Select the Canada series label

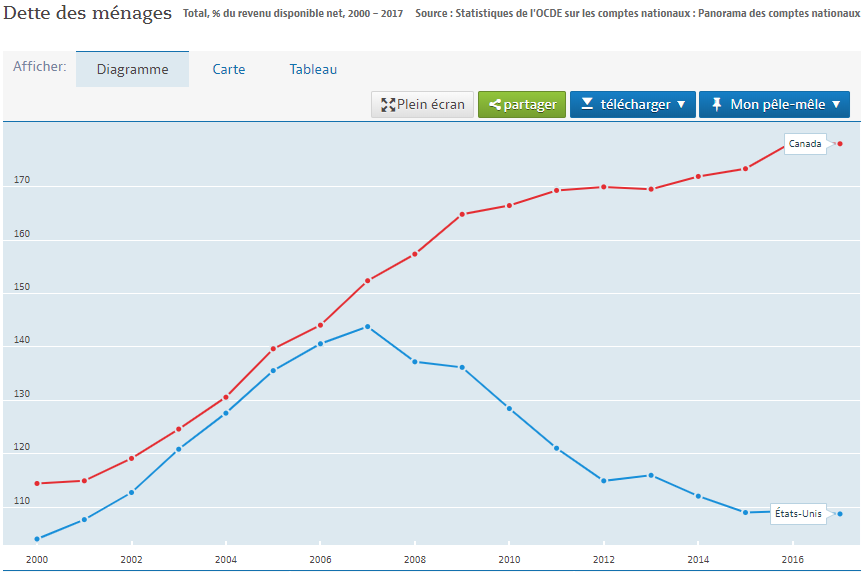tap(805, 144)
